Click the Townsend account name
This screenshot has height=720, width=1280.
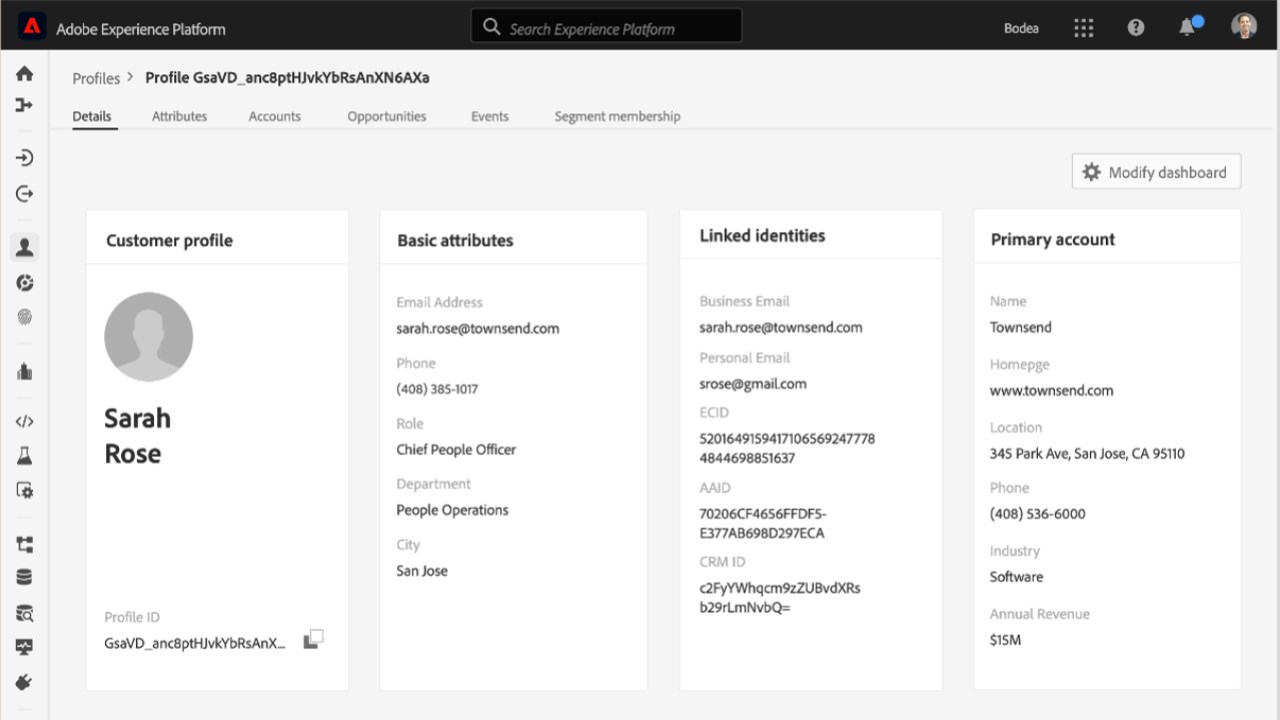[1021, 327]
